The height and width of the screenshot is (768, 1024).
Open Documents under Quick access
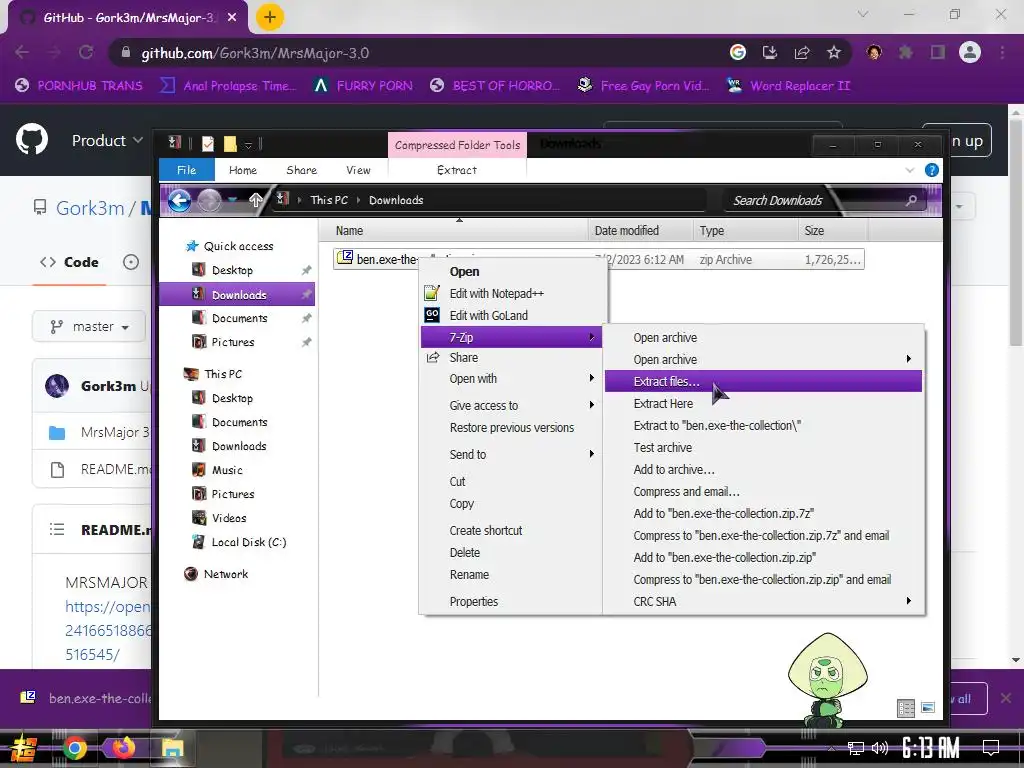tap(239, 318)
